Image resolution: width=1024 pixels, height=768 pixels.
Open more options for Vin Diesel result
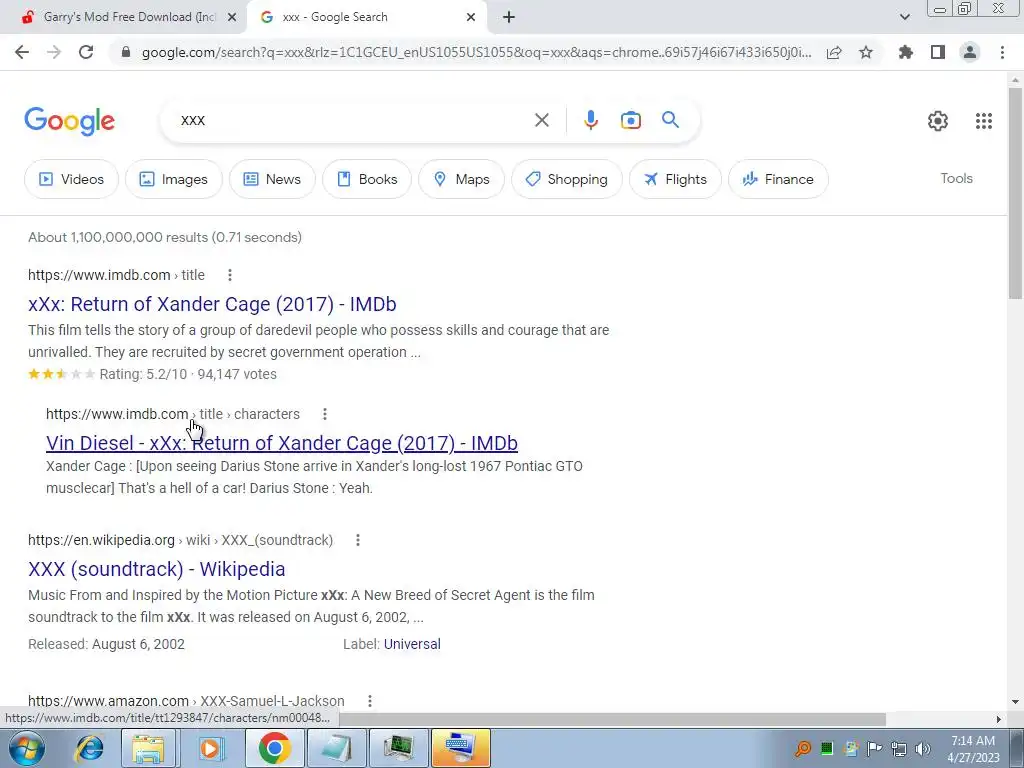tap(325, 414)
